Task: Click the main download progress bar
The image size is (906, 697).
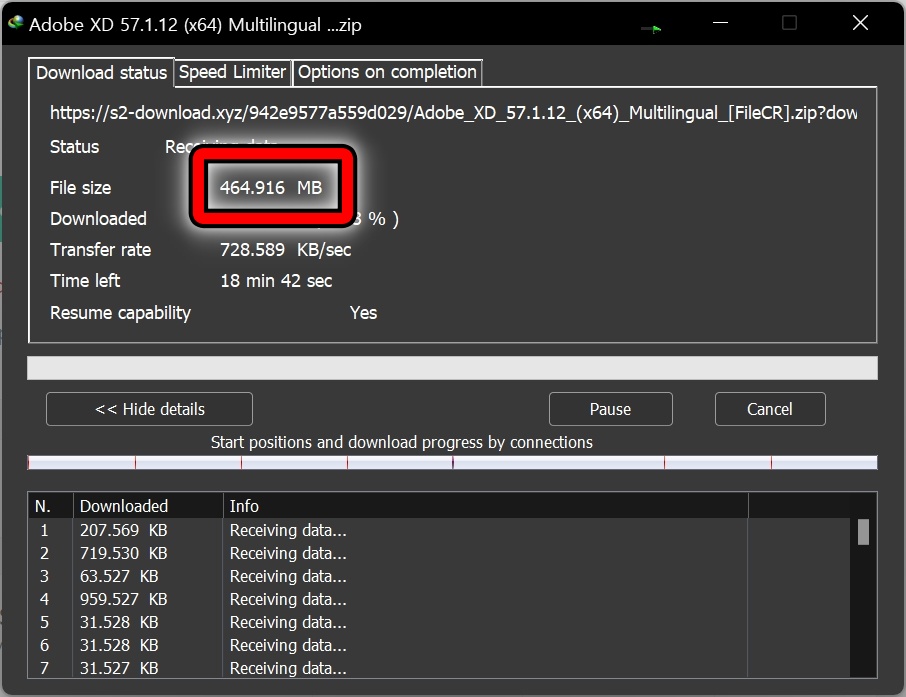Action: [x=452, y=368]
